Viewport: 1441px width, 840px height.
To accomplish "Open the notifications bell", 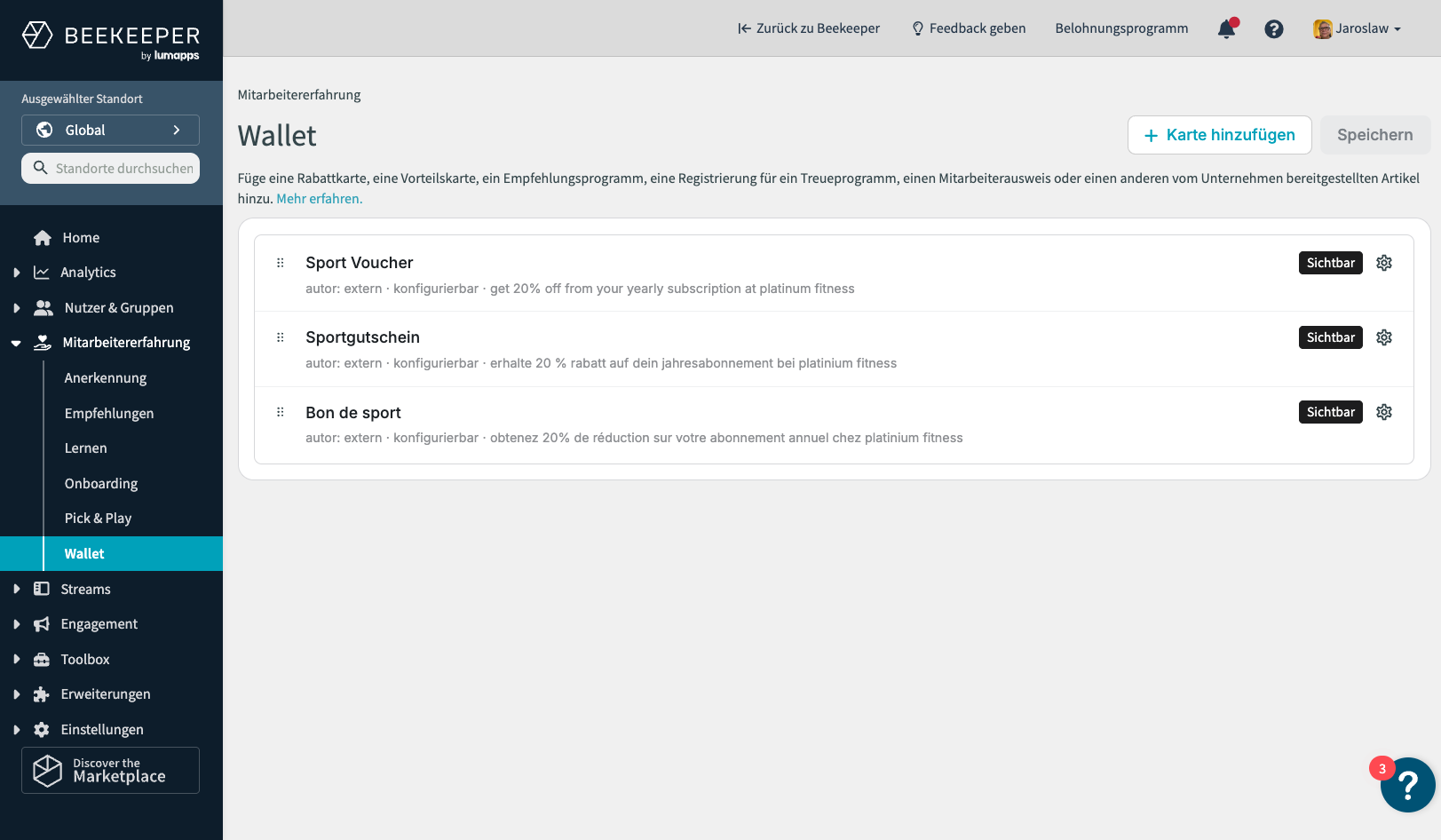I will [1227, 28].
